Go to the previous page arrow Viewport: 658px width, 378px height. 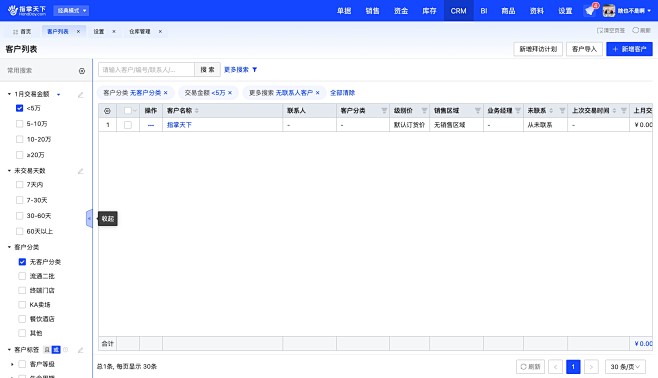click(x=555, y=367)
